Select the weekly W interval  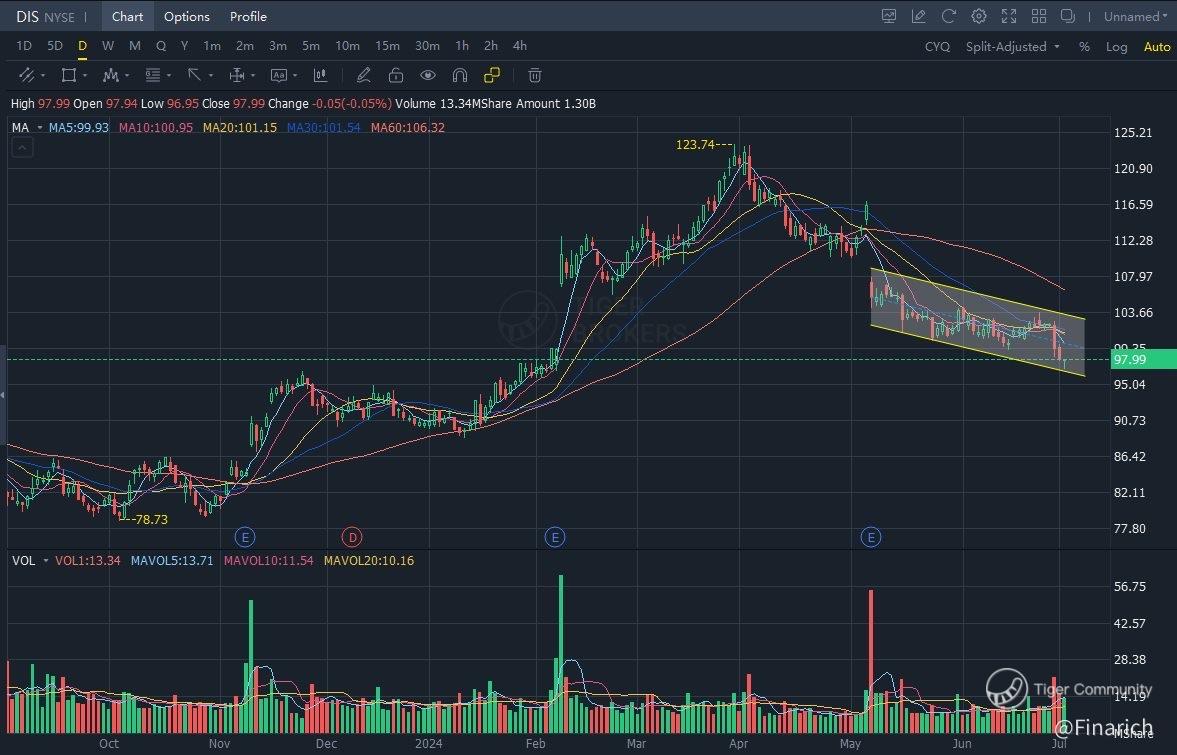click(108, 46)
